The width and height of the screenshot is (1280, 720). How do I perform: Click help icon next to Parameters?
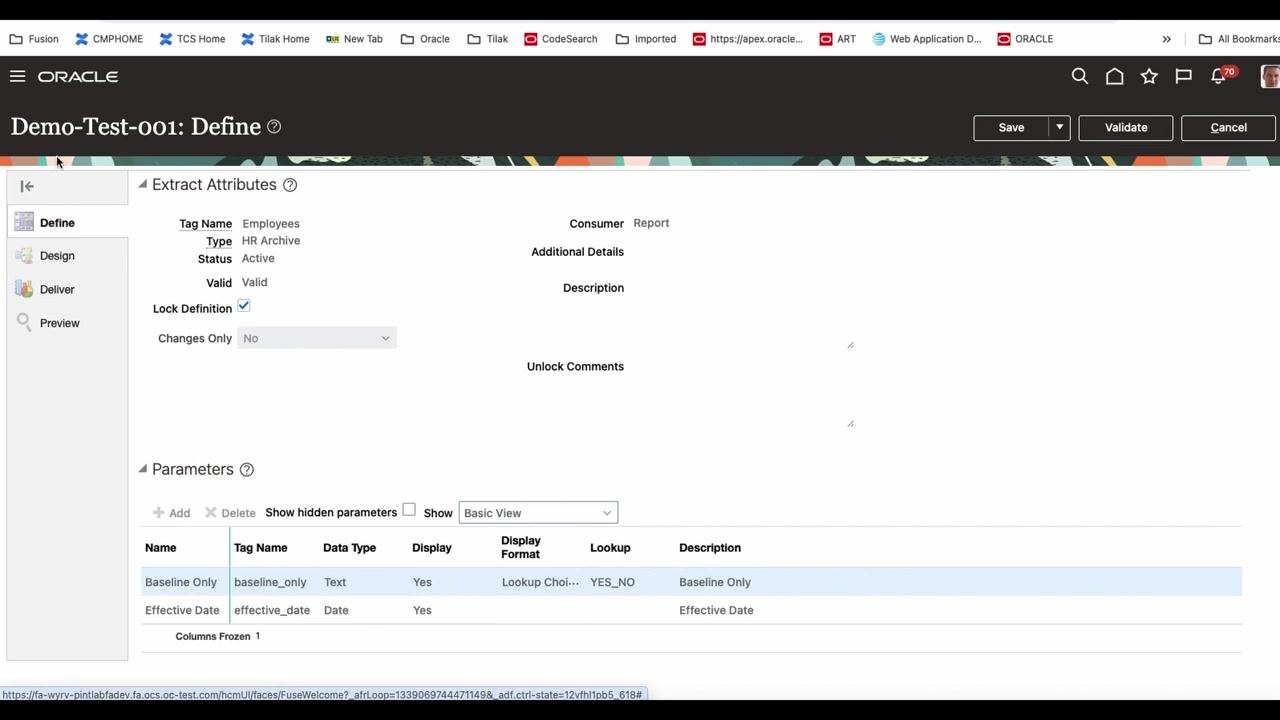[247, 470]
